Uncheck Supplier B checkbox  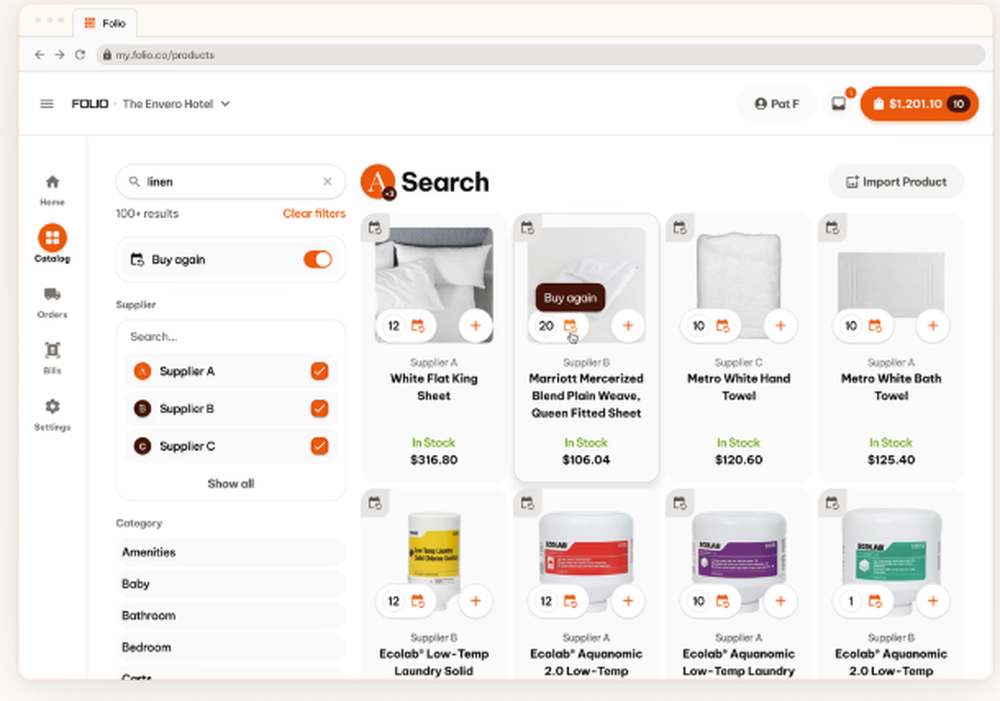click(320, 408)
